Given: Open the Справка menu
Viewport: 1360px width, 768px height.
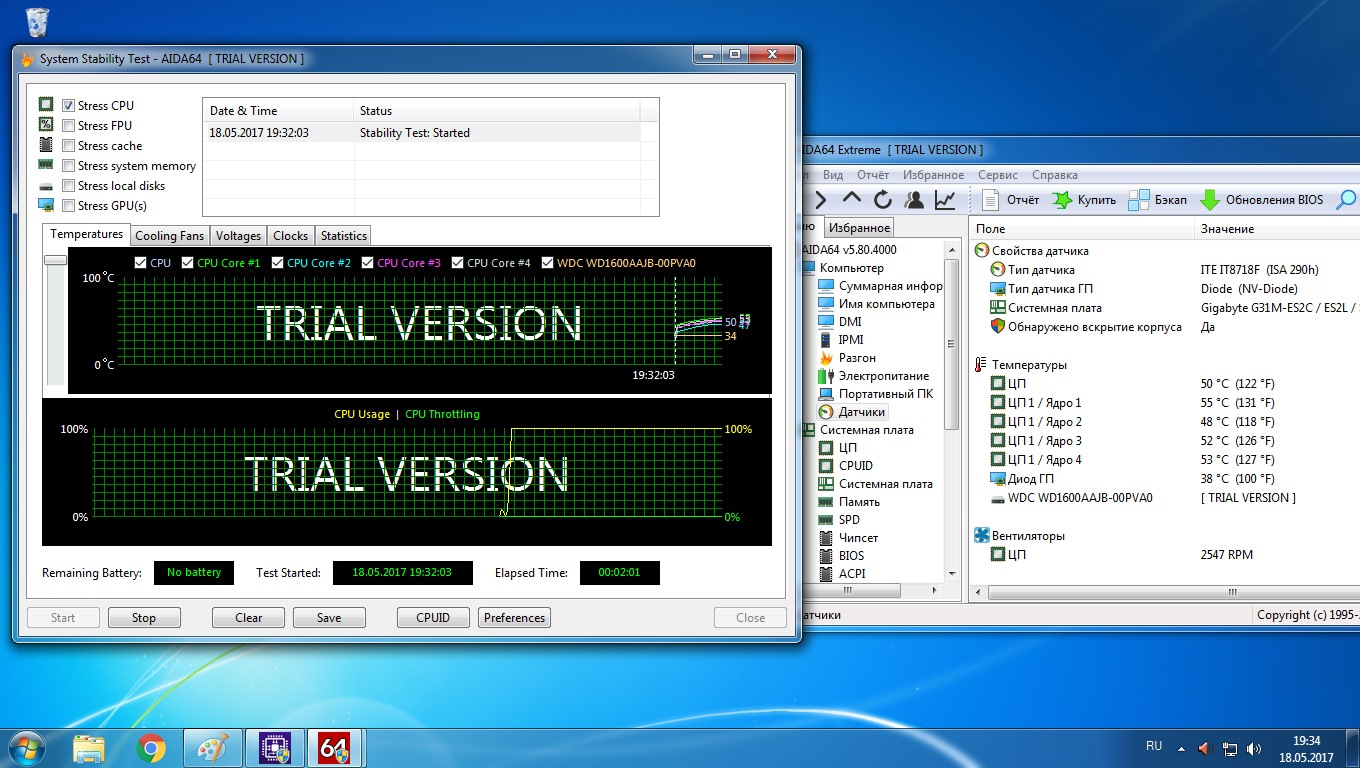Looking at the screenshot, I should [1055, 175].
